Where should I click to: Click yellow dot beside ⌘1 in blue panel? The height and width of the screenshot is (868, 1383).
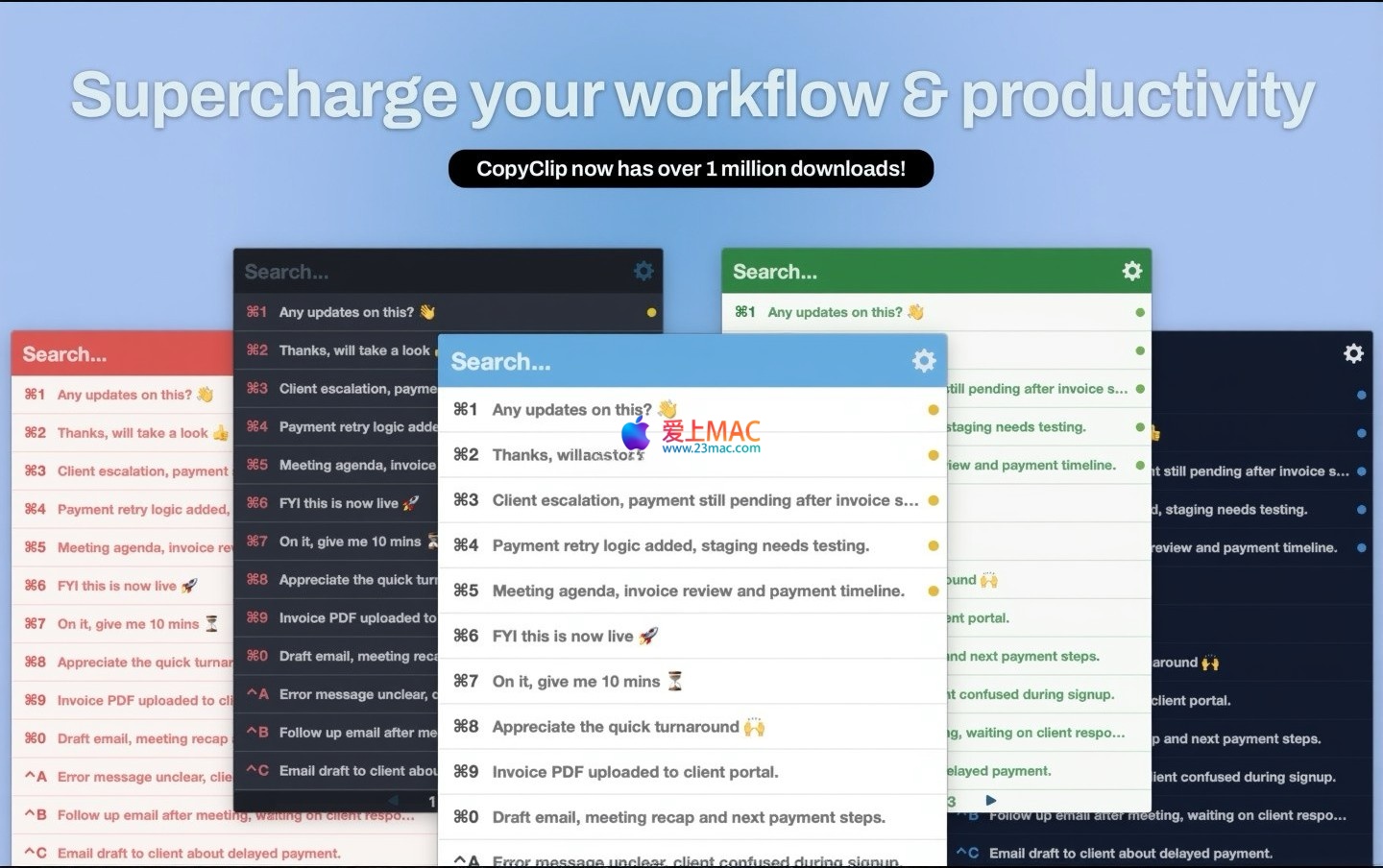933,410
